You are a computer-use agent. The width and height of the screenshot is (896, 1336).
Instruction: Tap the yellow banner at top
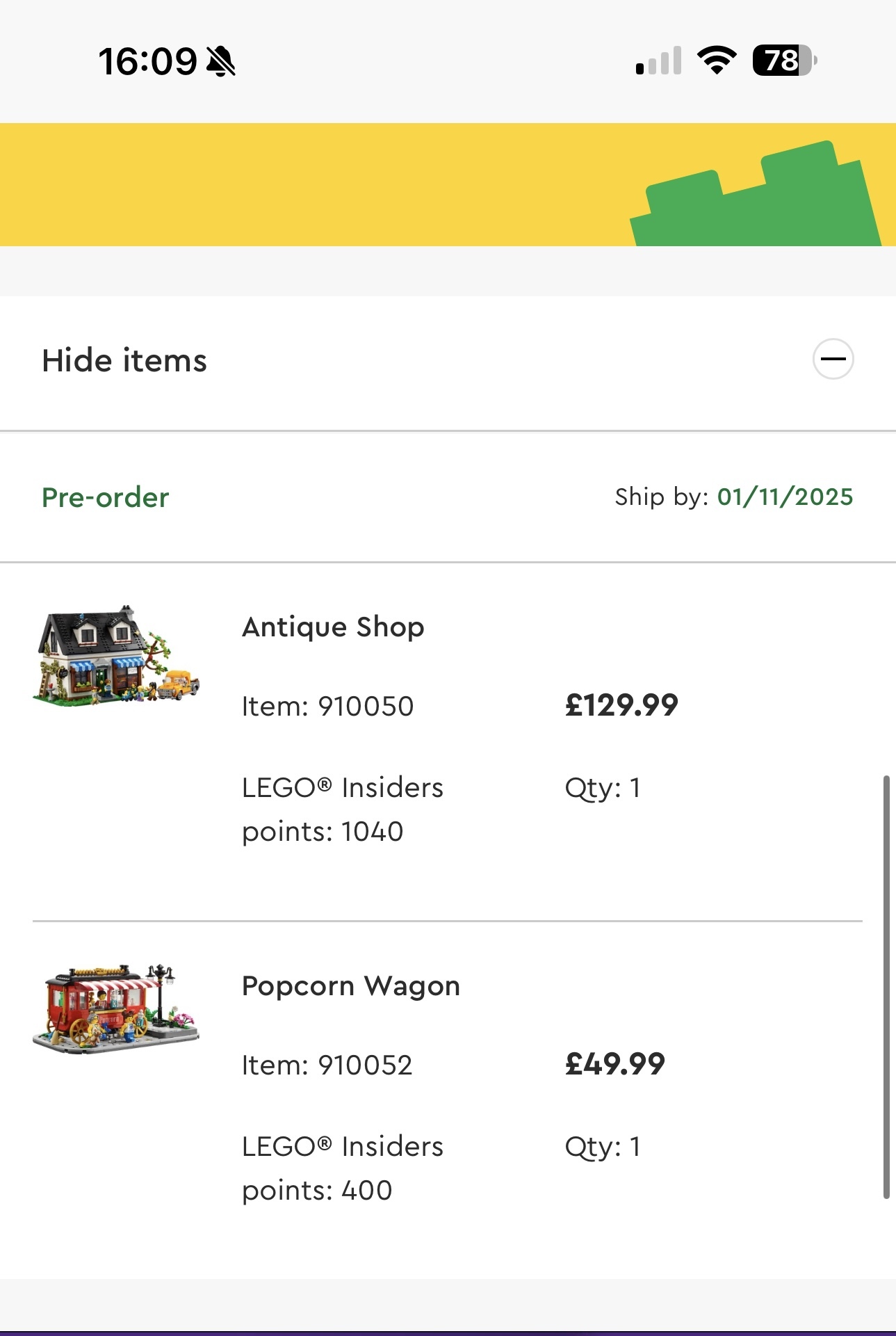[313, 184]
